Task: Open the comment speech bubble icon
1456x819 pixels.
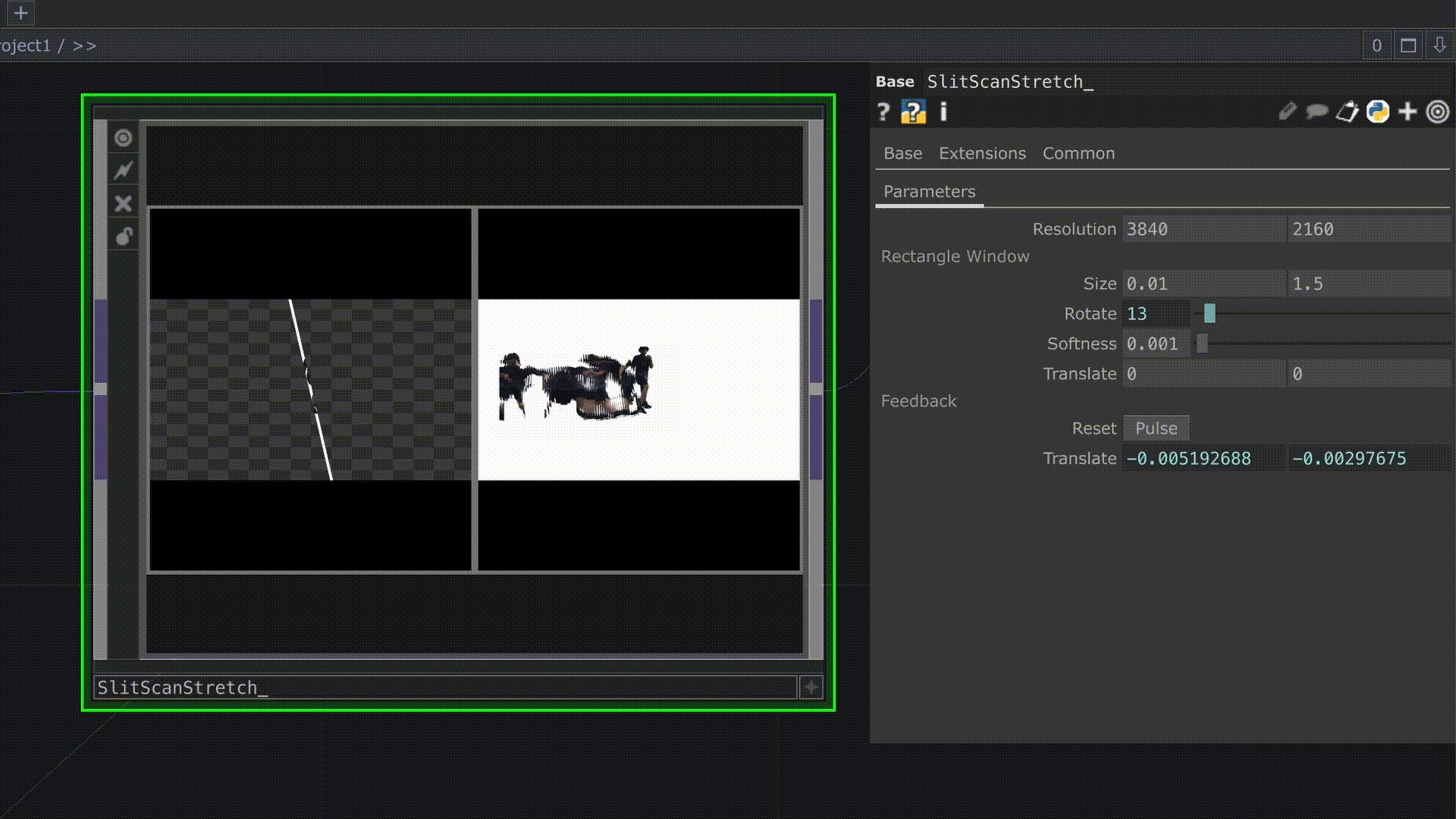Action: click(x=1316, y=111)
